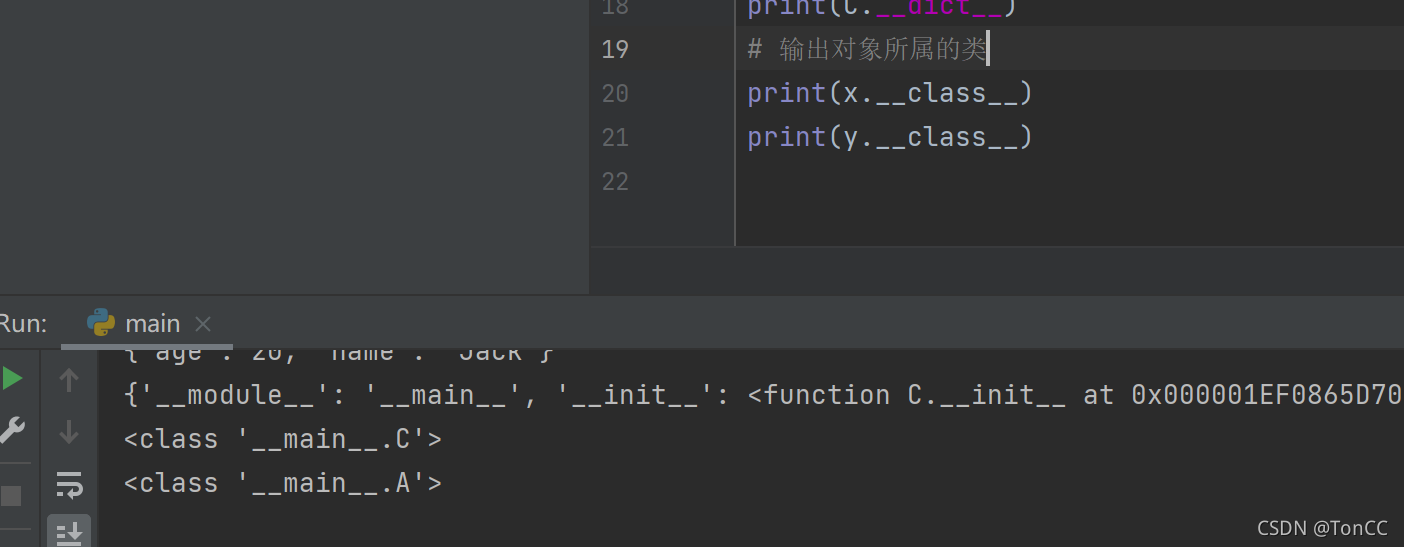Click line number 21 in gutter
Viewport: 1404px width, 547px height.
tap(615, 137)
